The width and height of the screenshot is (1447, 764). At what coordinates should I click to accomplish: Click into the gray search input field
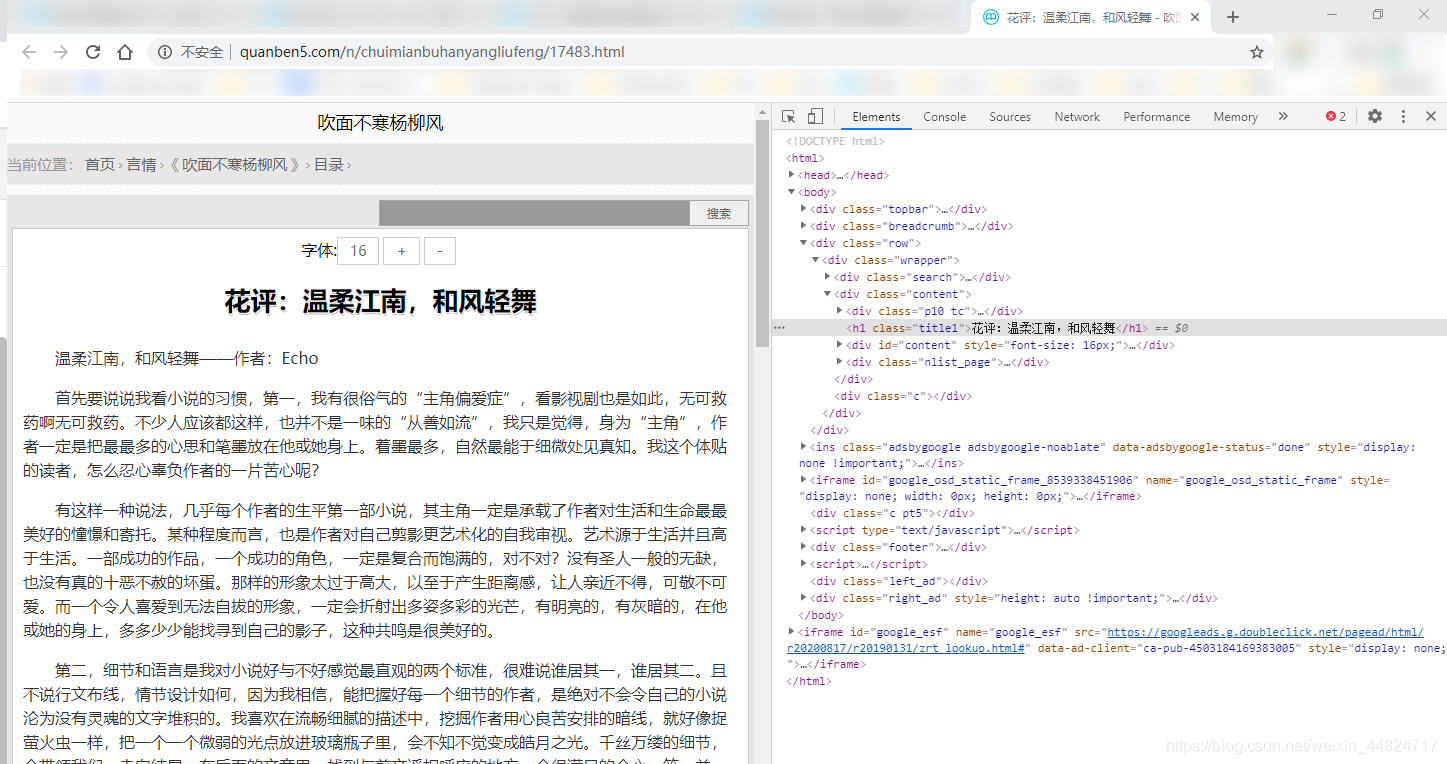(534, 213)
